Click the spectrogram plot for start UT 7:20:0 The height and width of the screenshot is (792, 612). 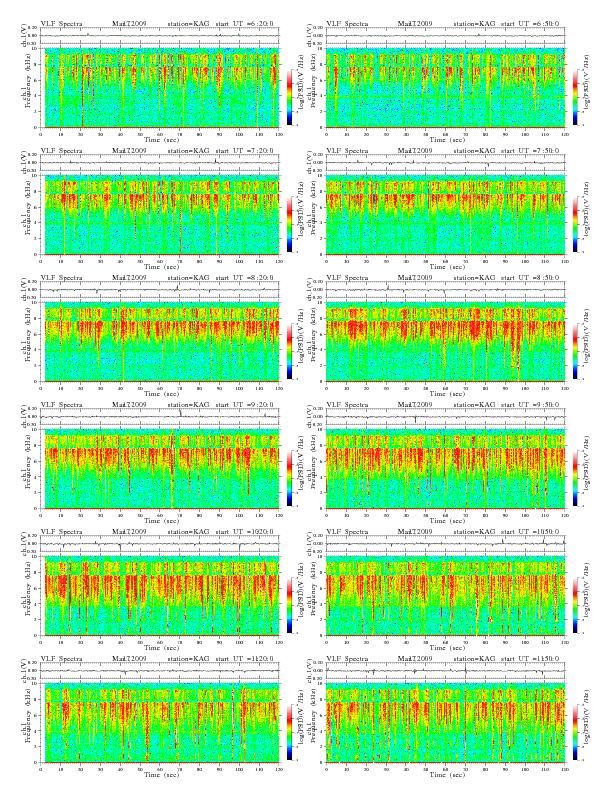(x=160, y=215)
